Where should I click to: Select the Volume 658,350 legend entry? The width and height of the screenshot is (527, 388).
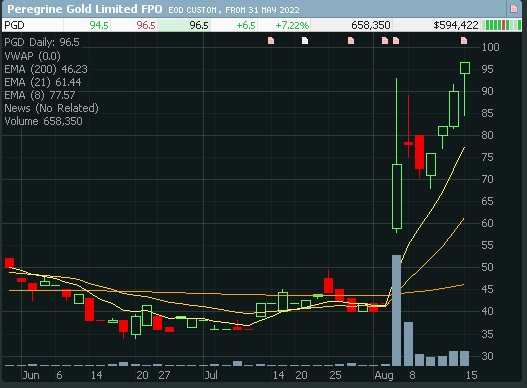pyautogui.click(x=43, y=121)
